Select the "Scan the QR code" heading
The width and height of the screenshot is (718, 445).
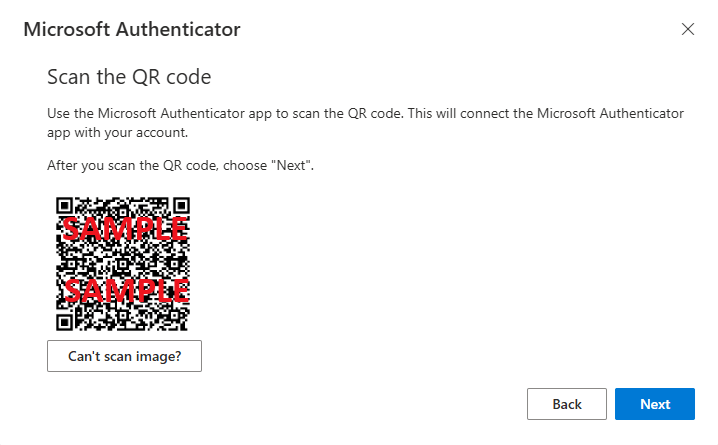click(129, 76)
